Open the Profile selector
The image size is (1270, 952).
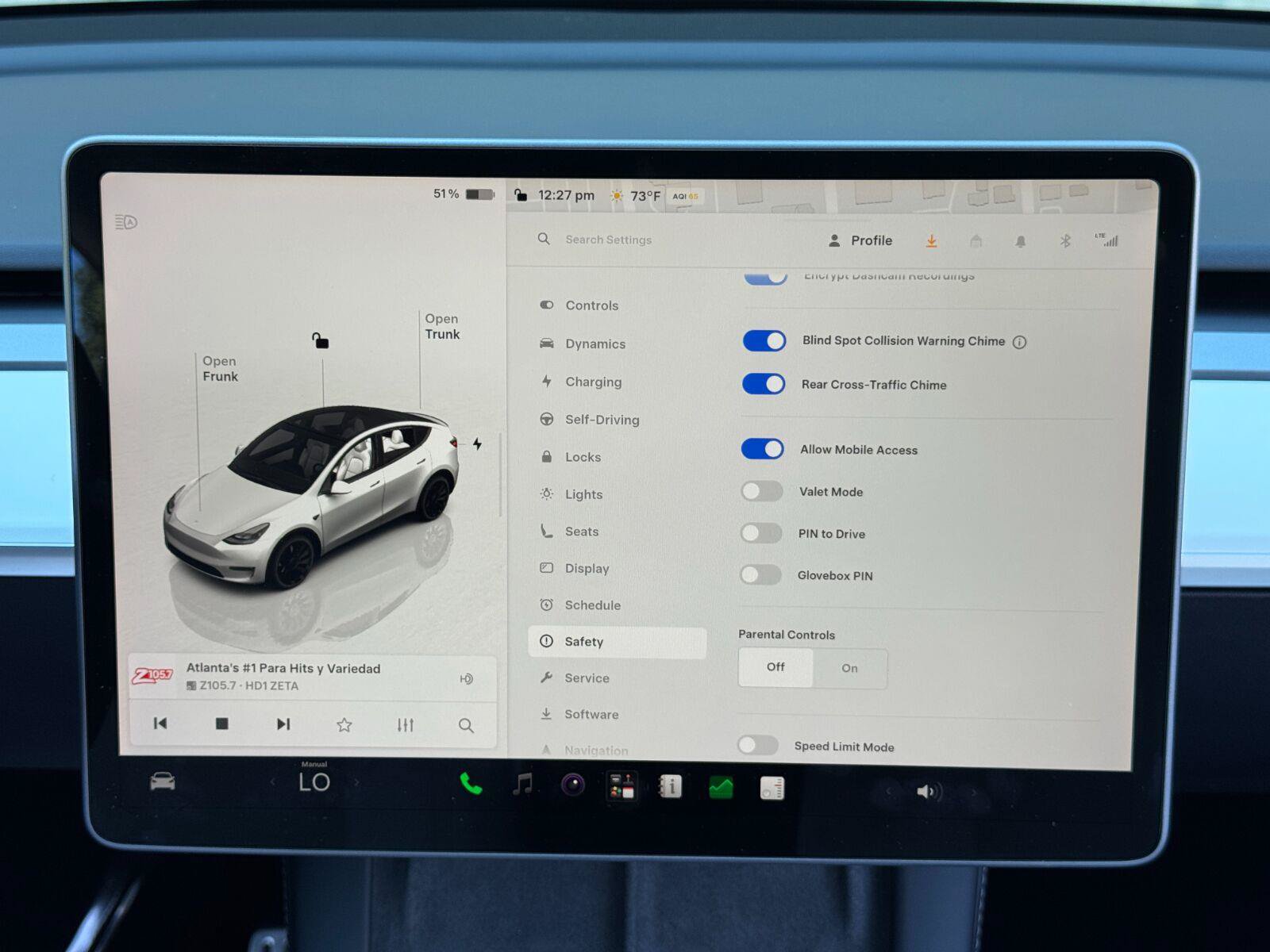[860, 240]
